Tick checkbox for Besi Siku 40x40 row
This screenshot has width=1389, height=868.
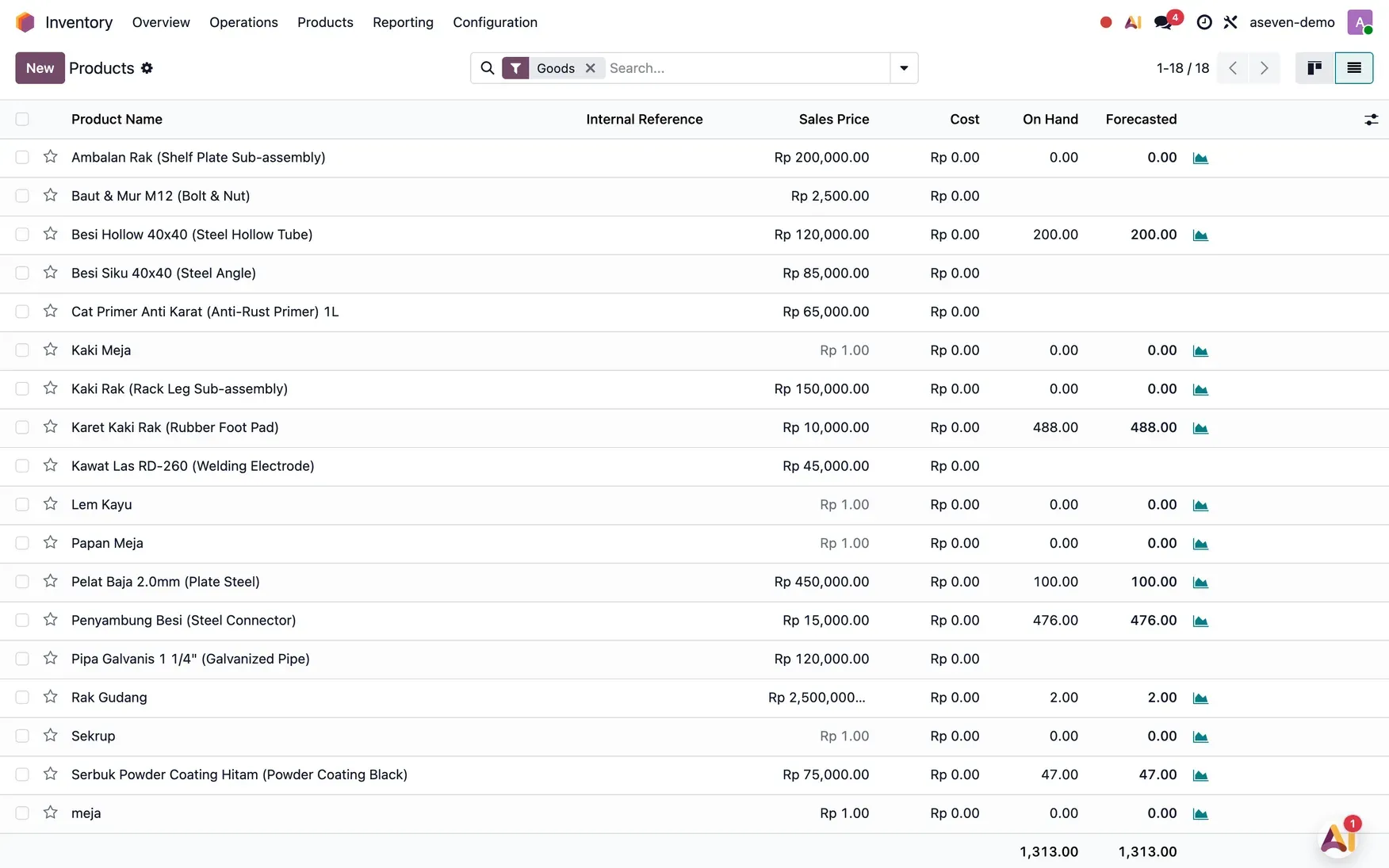(22, 273)
